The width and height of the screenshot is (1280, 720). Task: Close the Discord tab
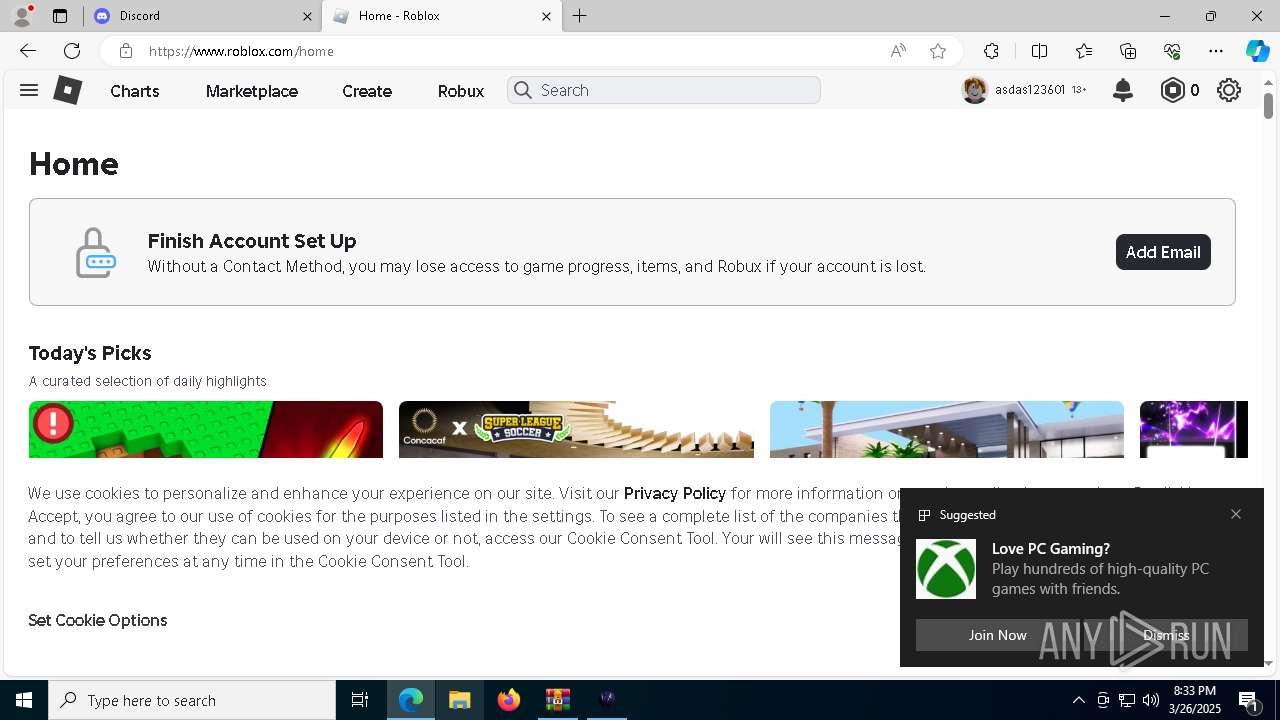point(307,16)
